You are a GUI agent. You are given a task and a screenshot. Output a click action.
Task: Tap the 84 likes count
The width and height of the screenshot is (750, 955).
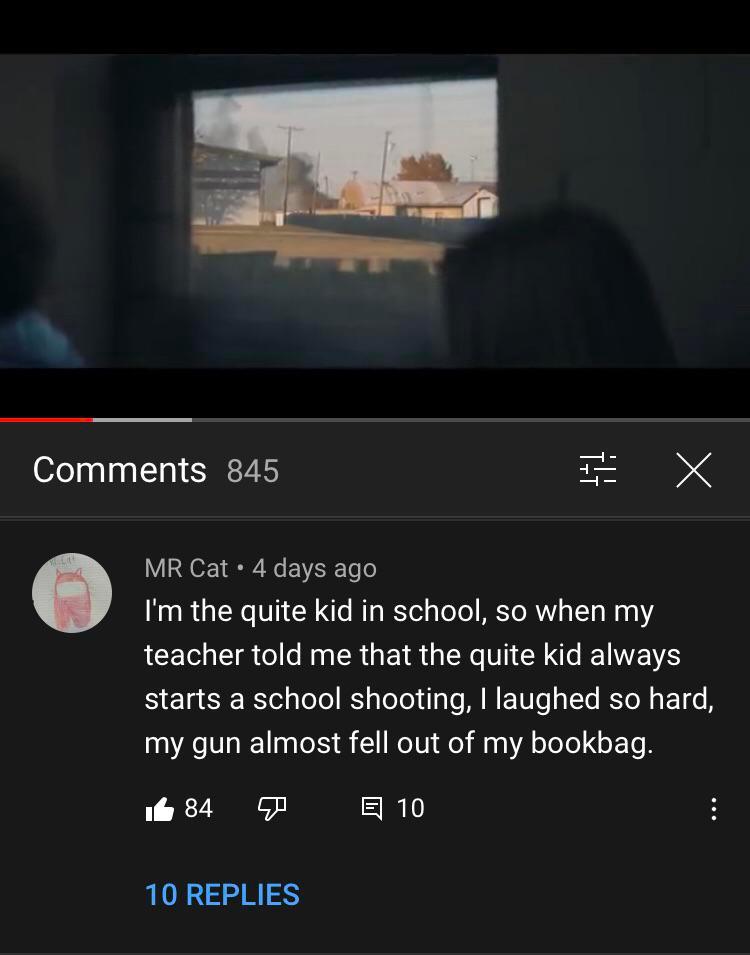click(199, 808)
